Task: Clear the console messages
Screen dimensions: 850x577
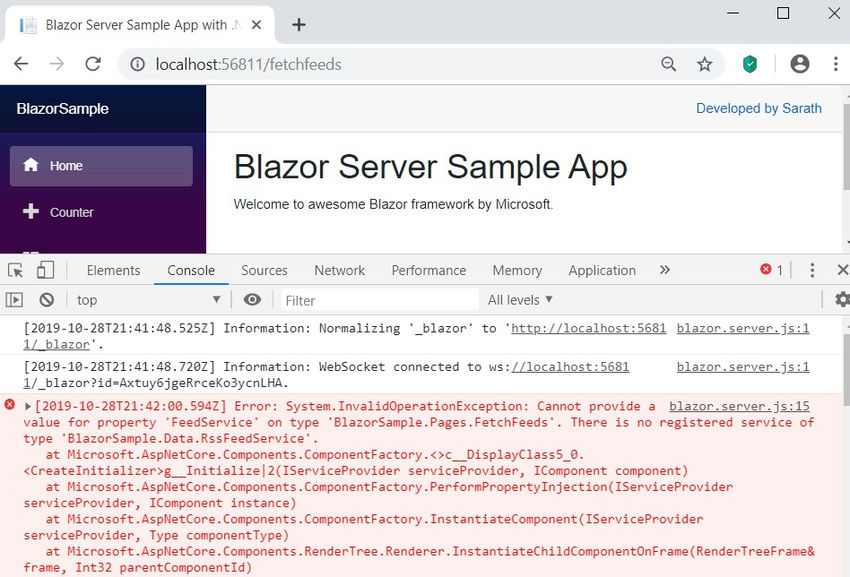Action: (x=47, y=299)
